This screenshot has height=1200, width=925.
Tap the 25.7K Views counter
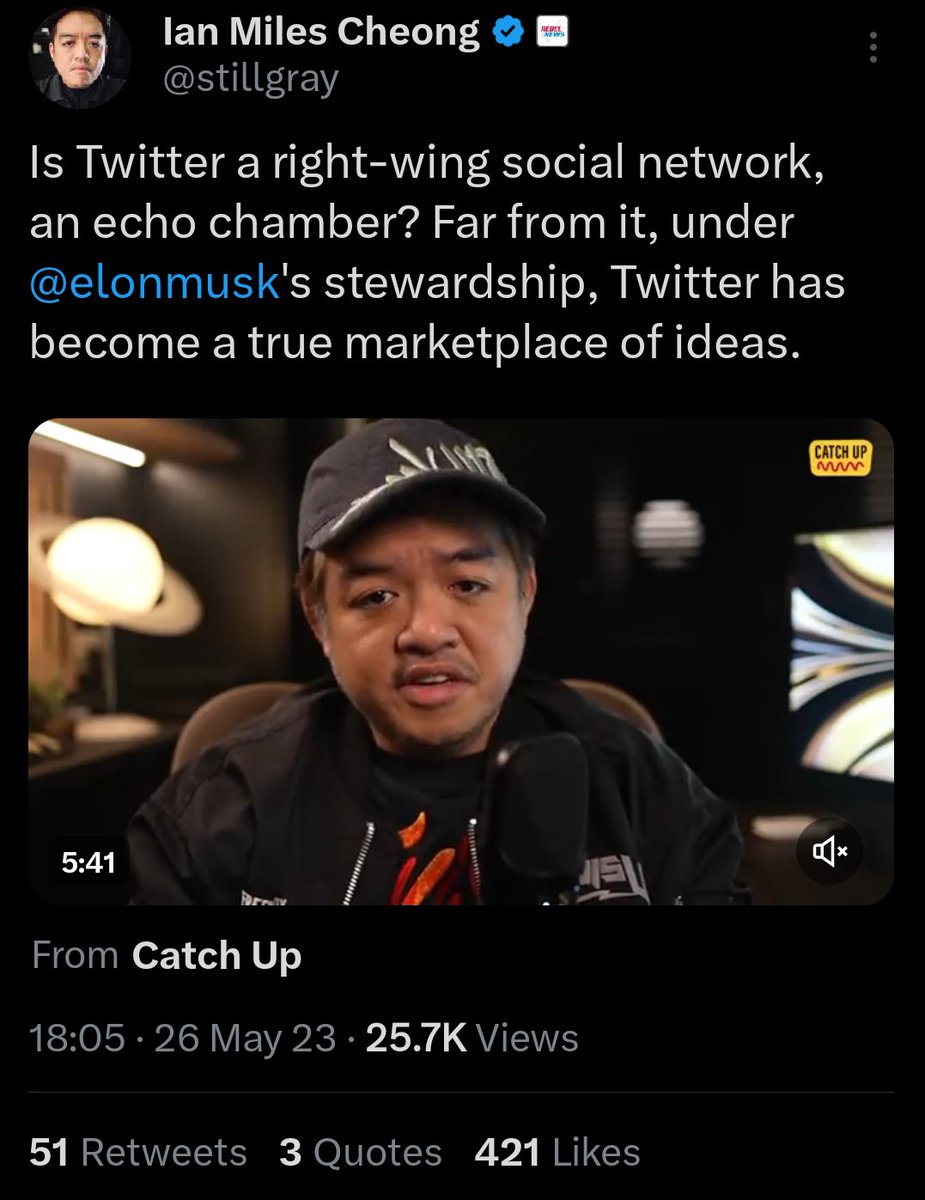(472, 1038)
